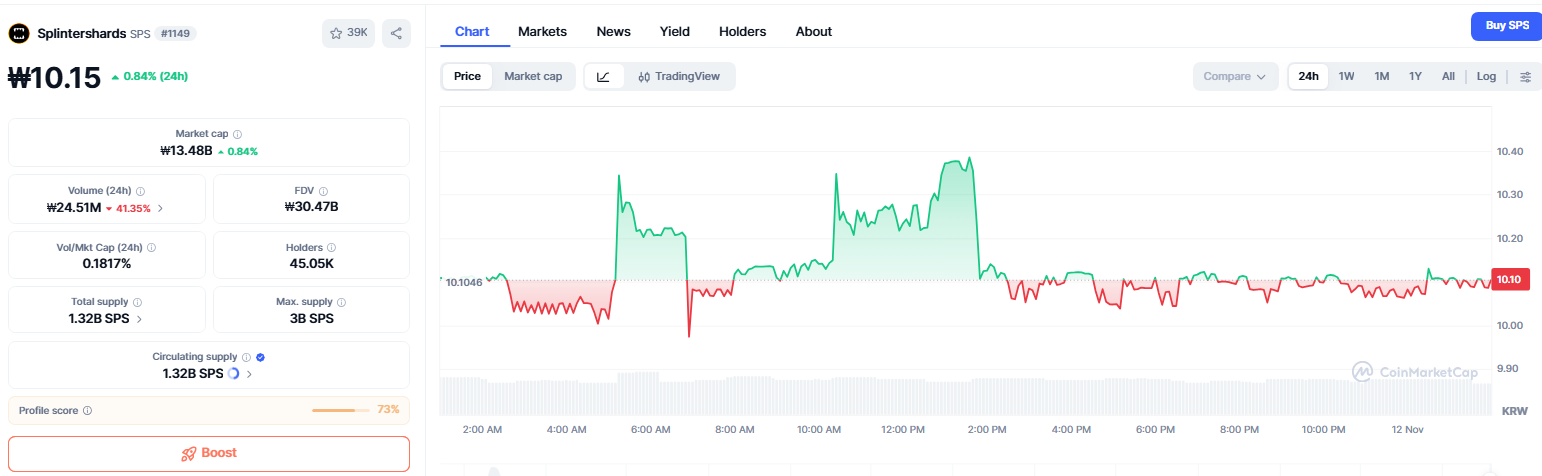Click the Max. supply info icon
The height and width of the screenshot is (476, 1542).
click(x=344, y=302)
